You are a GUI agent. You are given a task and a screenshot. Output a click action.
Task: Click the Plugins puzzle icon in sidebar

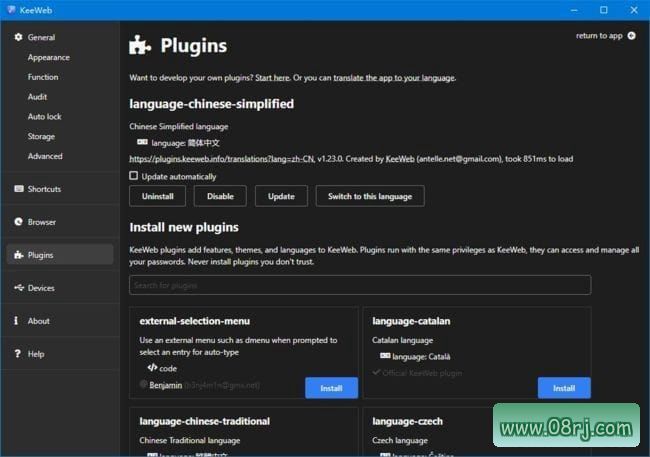18,255
